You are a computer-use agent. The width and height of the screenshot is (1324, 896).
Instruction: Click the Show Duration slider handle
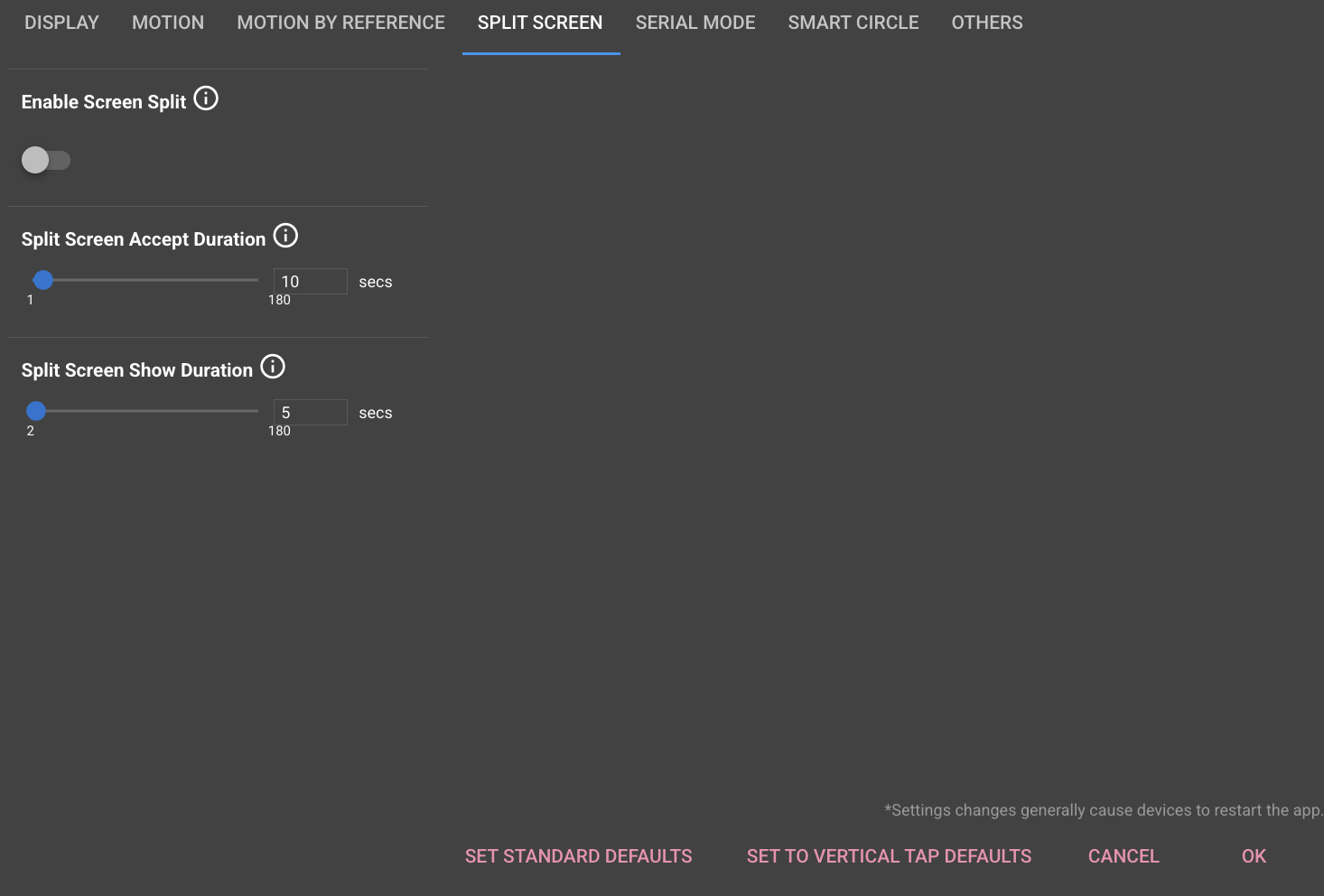[36, 411]
